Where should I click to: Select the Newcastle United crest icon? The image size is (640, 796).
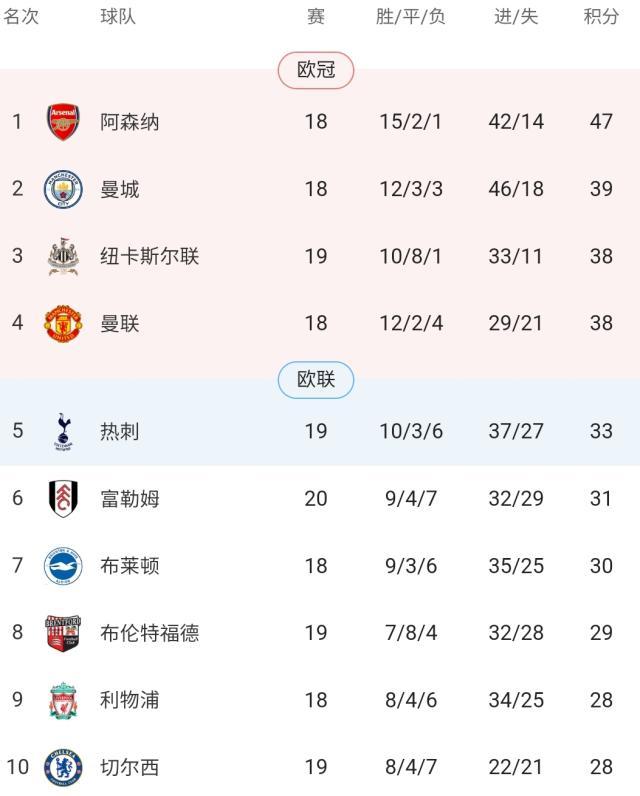point(63,256)
